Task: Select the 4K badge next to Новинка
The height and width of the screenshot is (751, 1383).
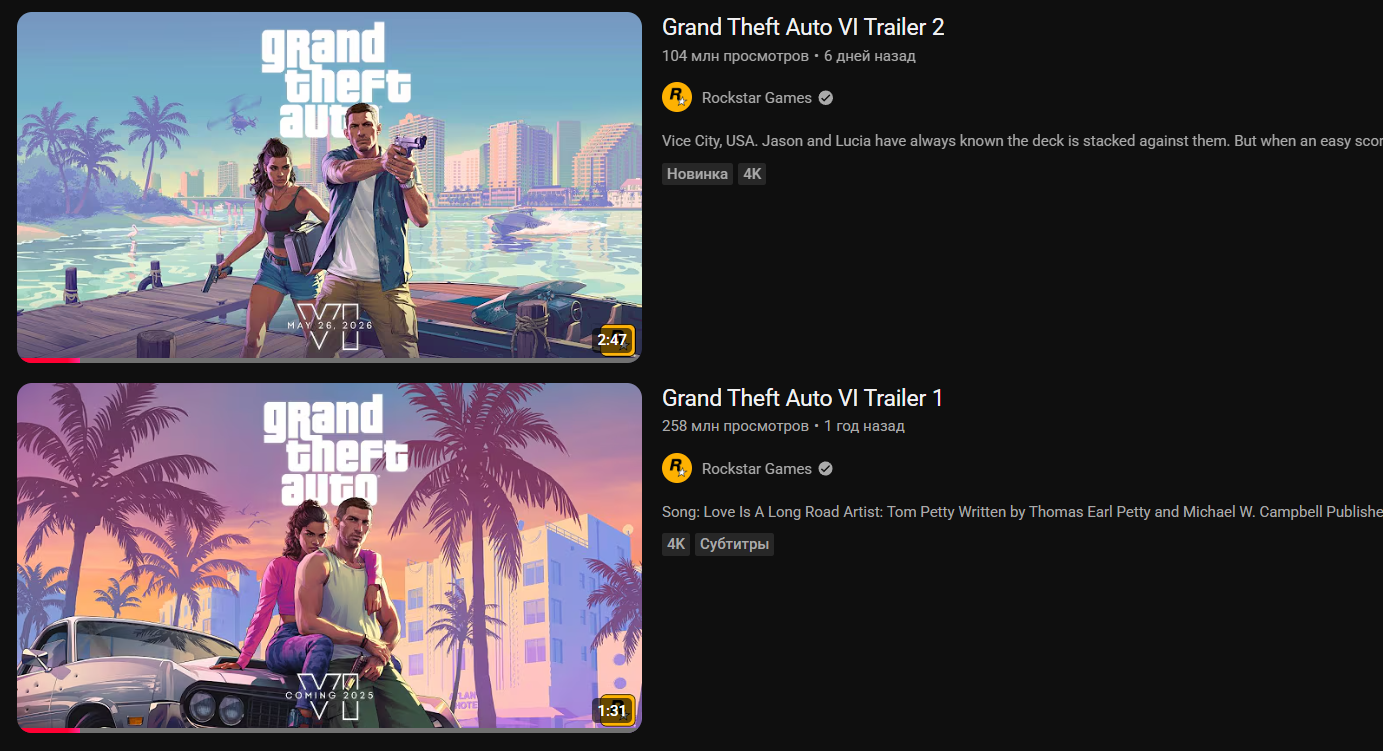Action: tap(752, 174)
